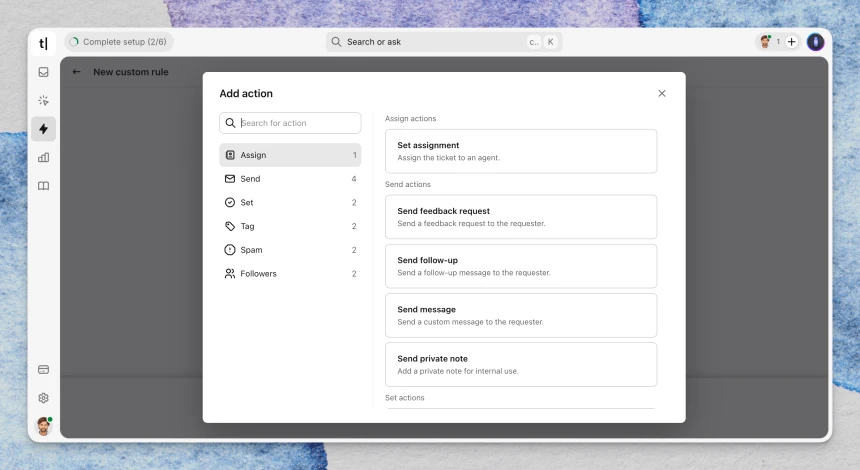
Task: Click the dark round avatar at top right
Action: [816, 42]
